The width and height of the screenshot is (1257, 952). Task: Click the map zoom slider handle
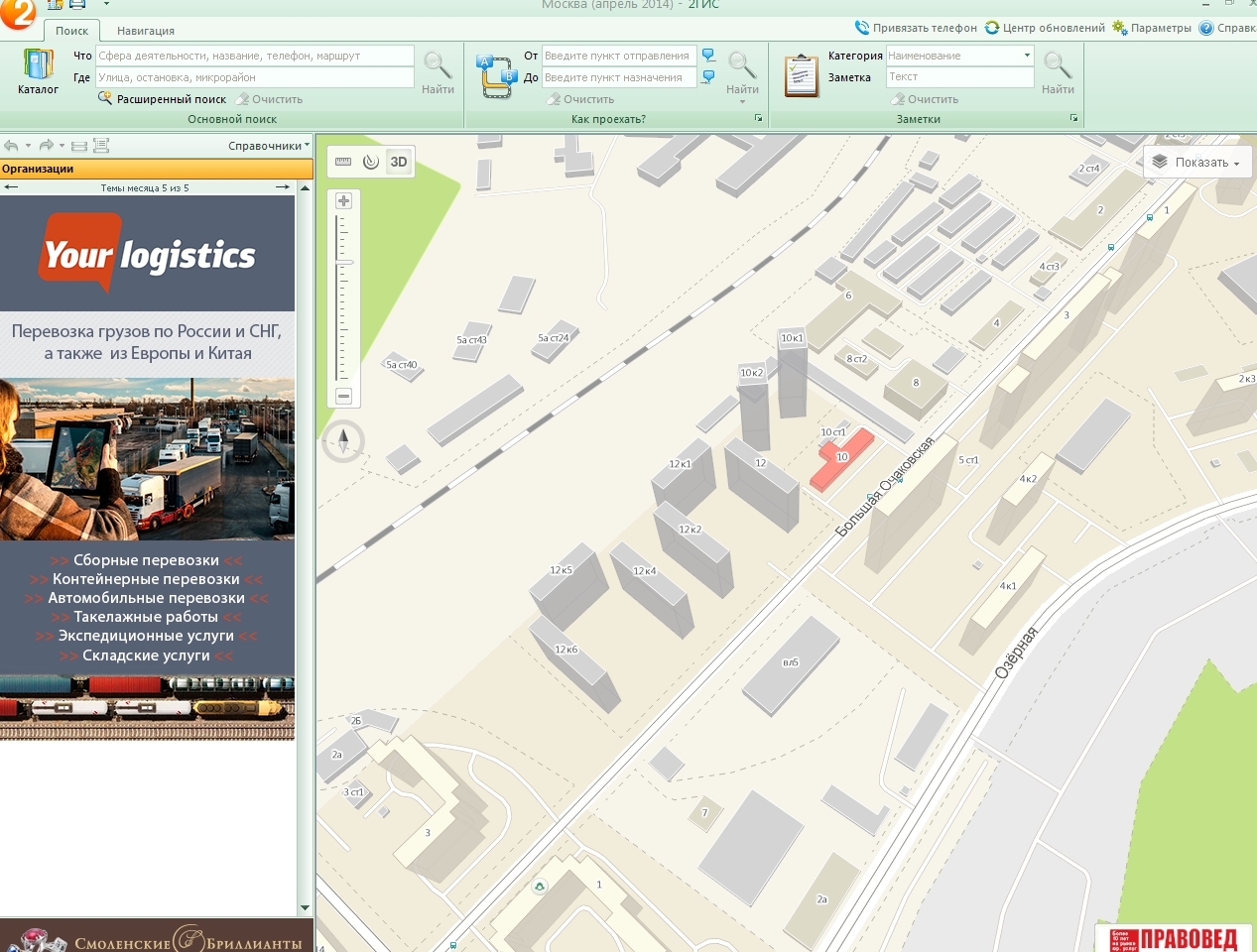[x=345, y=263]
